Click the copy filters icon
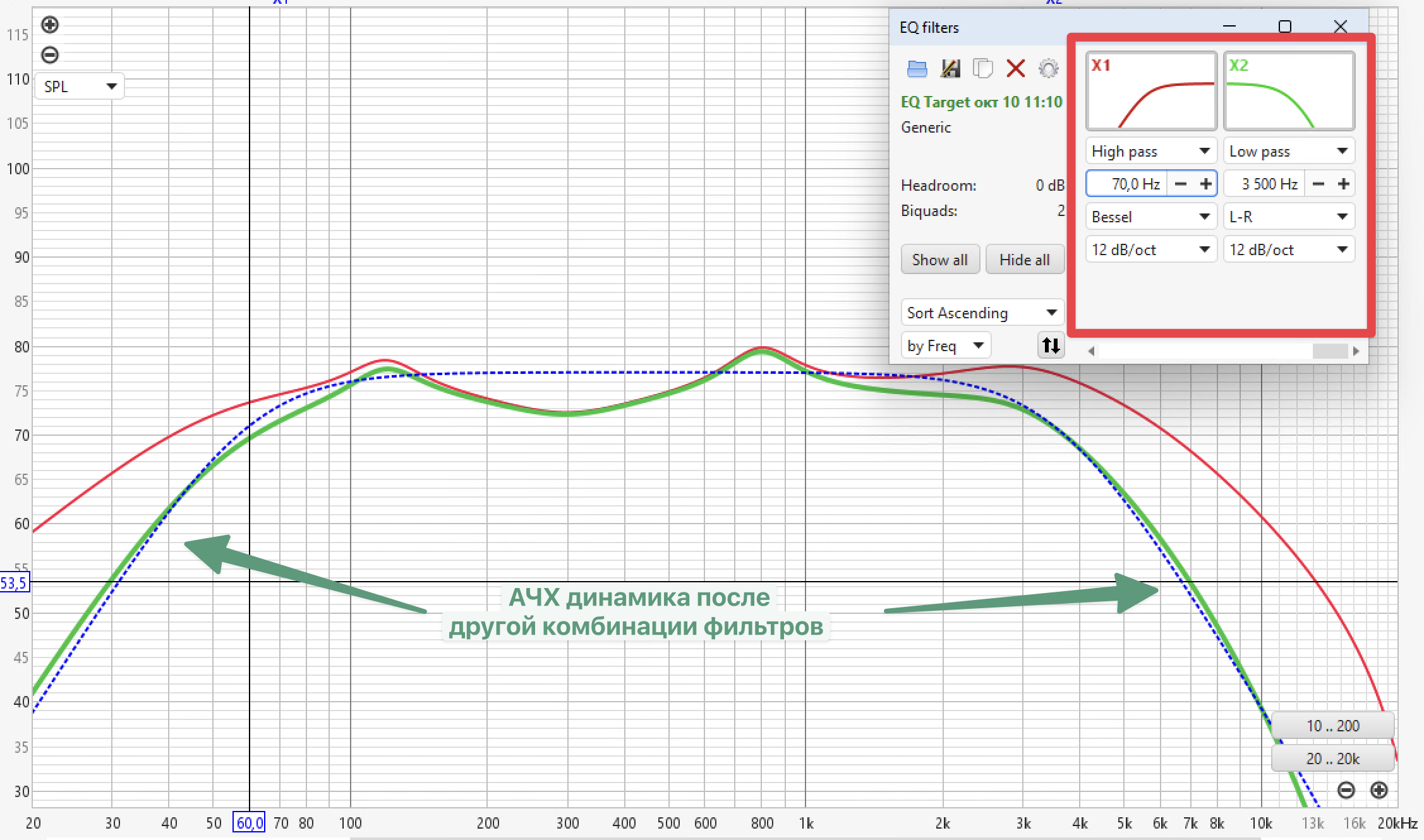1424x840 pixels. (982, 68)
